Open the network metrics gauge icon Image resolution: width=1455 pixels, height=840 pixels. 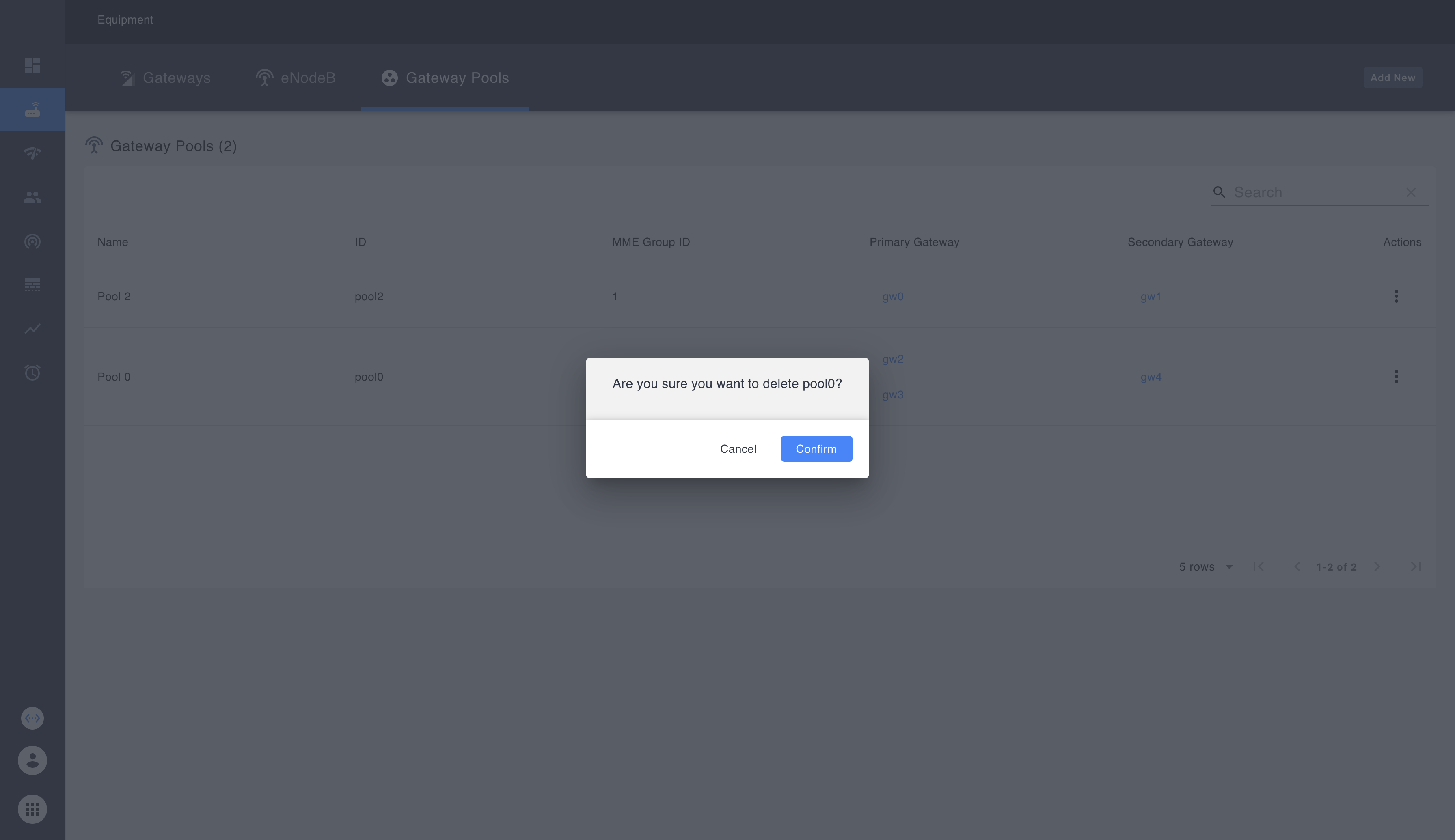32,153
